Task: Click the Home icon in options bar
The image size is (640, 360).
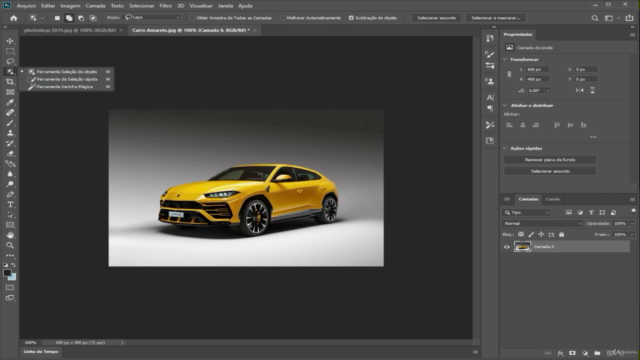Action: 13,18
